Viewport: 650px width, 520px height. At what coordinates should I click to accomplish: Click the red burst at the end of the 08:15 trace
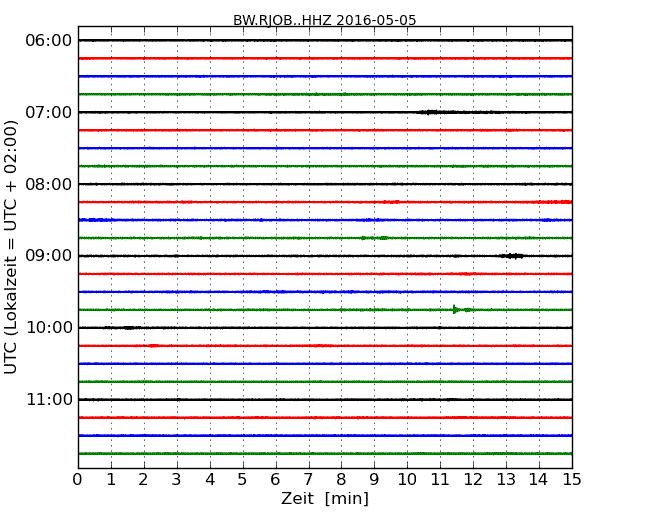[x=554, y=202]
